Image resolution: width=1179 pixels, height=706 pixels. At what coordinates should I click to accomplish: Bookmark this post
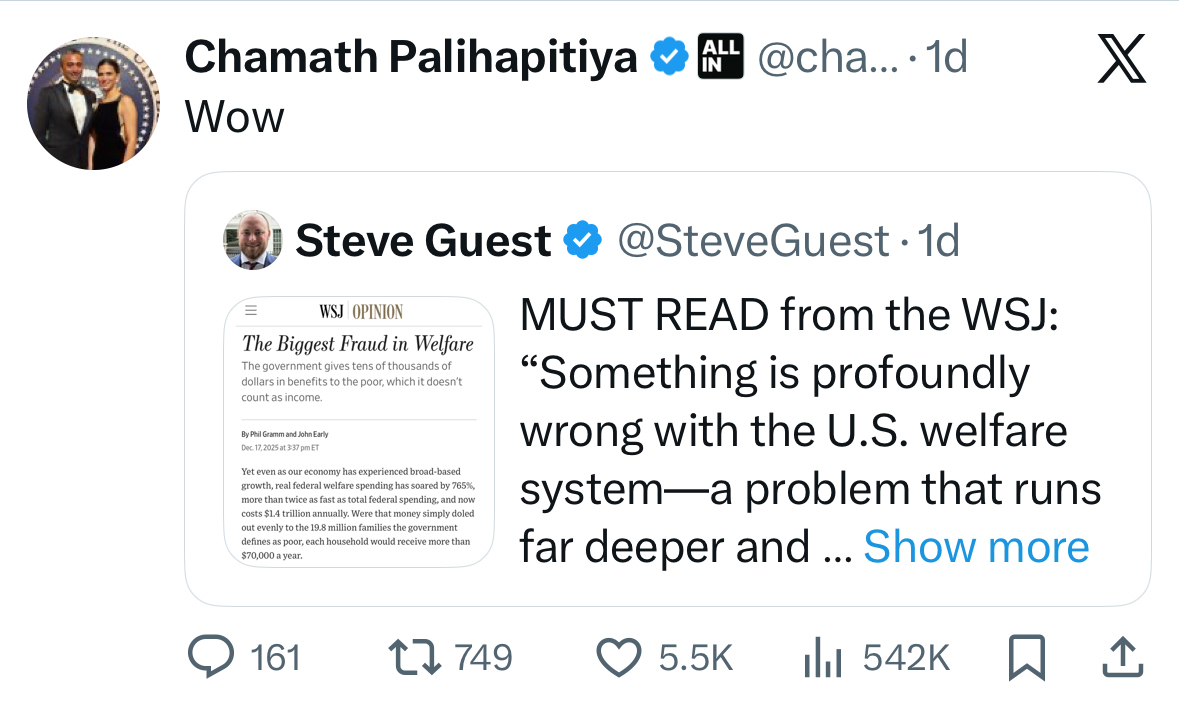tap(1027, 657)
